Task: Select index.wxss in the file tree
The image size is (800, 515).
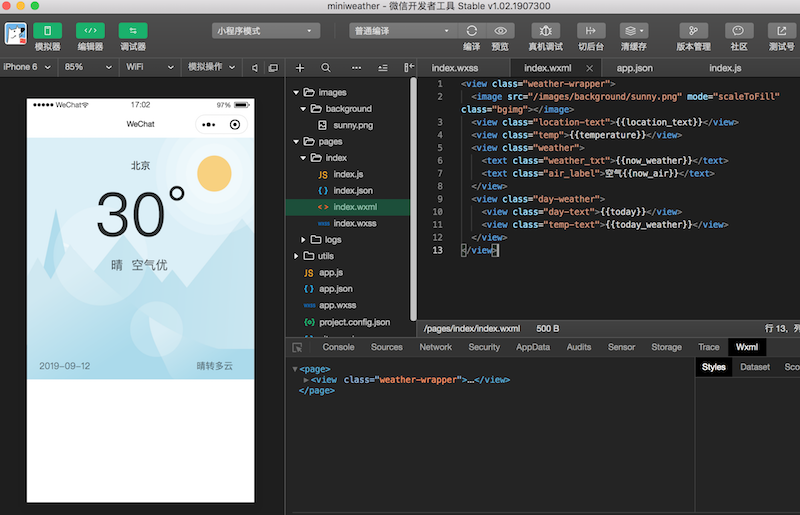Action: click(x=354, y=223)
